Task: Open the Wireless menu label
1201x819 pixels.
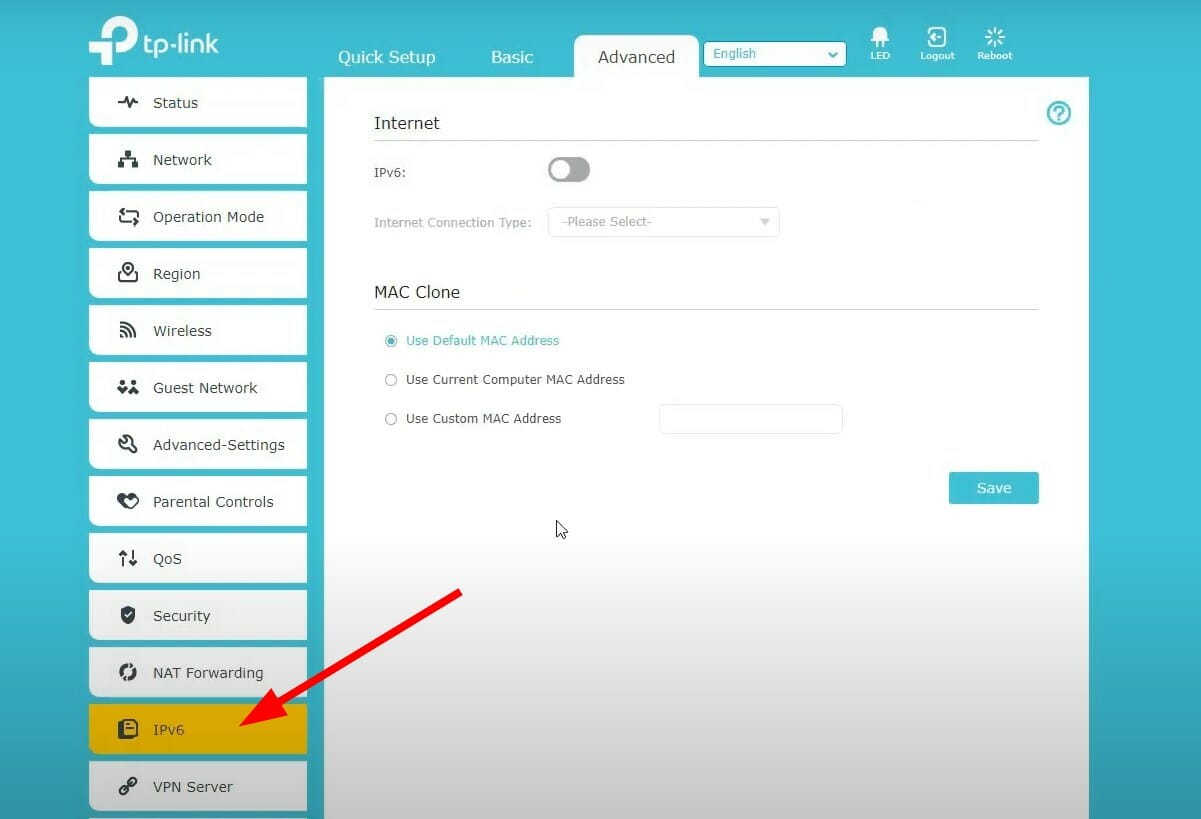Action: coord(182,331)
